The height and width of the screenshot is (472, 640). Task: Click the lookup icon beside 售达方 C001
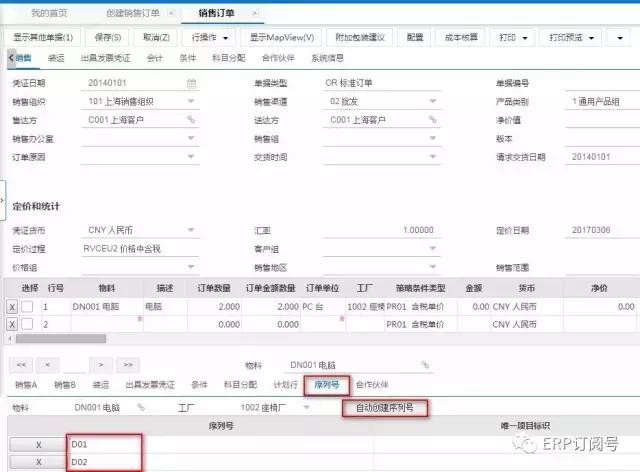(x=191, y=119)
